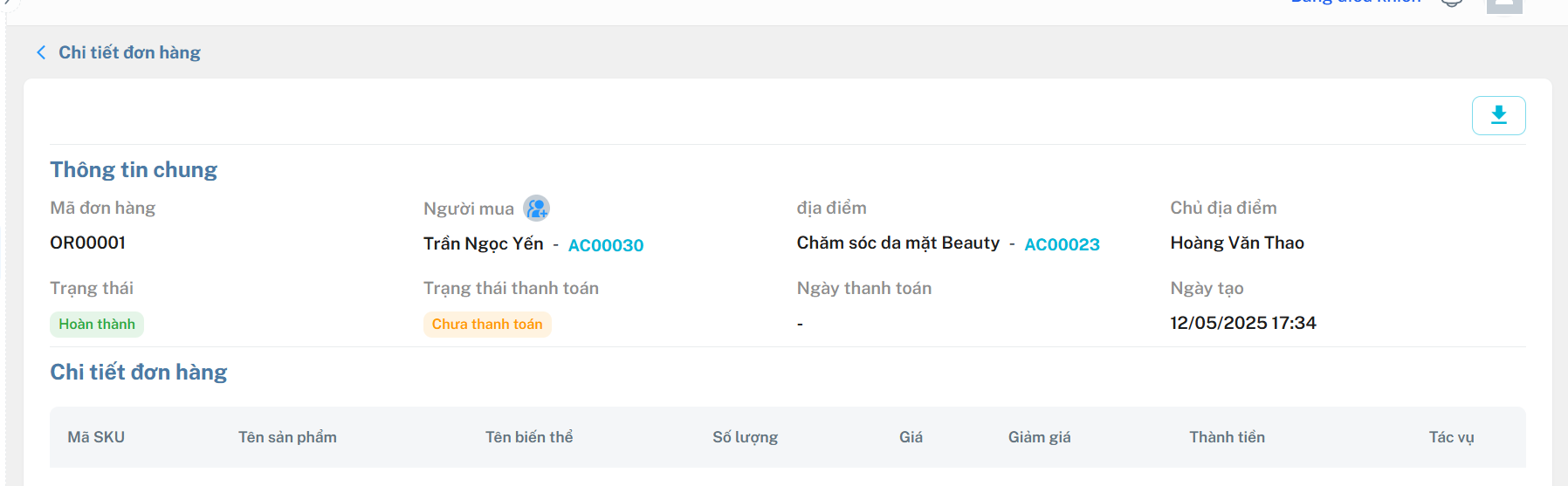1568x486 pixels.
Task: Click the Thành tiền column header
Action: pyautogui.click(x=1227, y=437)
